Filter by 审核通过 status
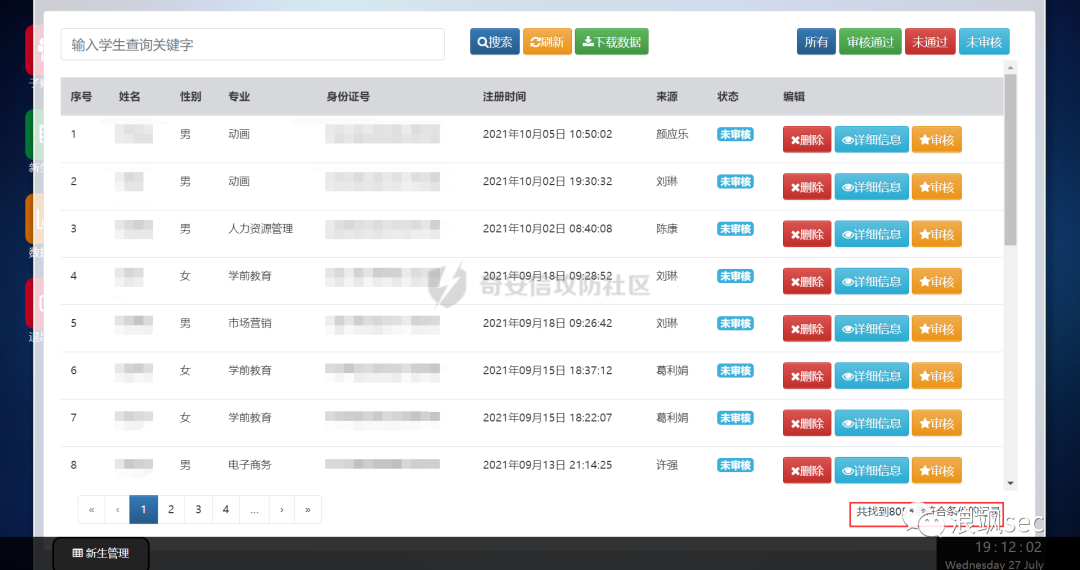The image size is (1080, 570). point(870,42)
